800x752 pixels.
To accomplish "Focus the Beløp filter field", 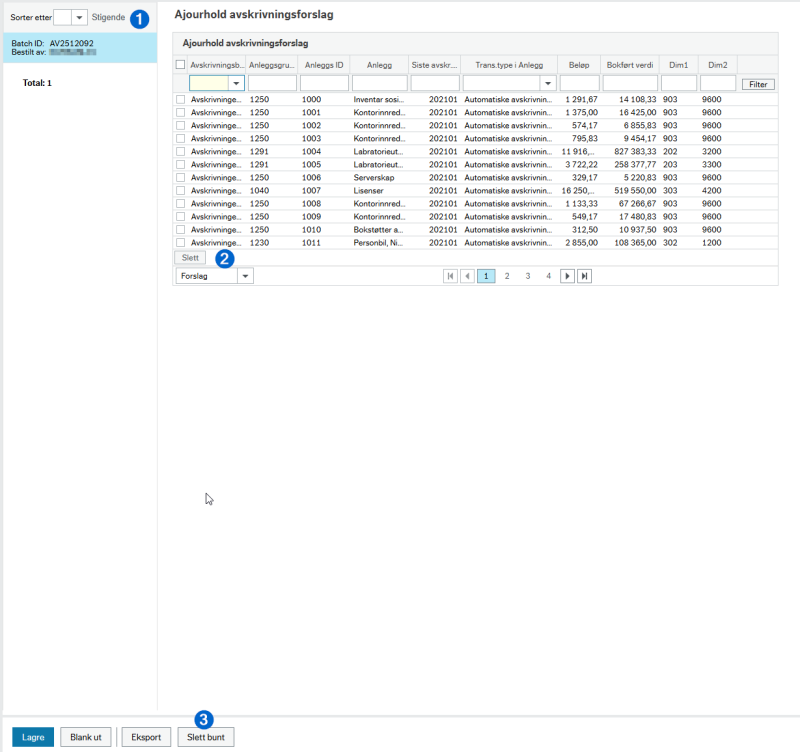I will coord(580,83).
